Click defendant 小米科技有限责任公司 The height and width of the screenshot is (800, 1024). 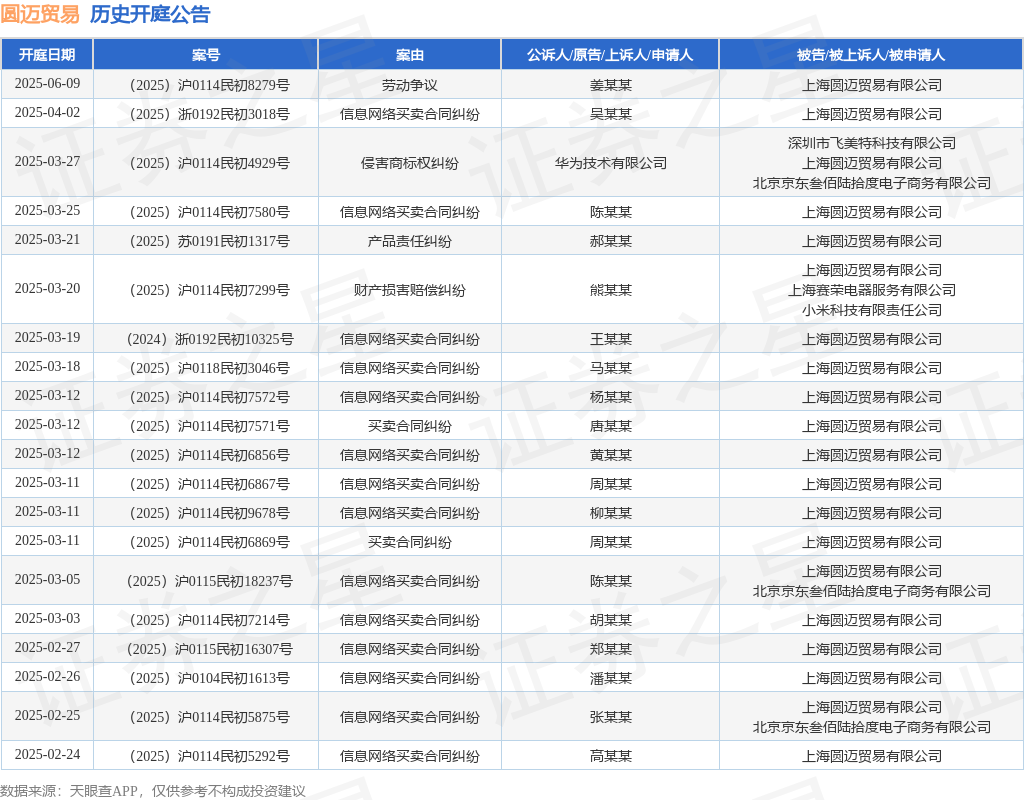872,310
